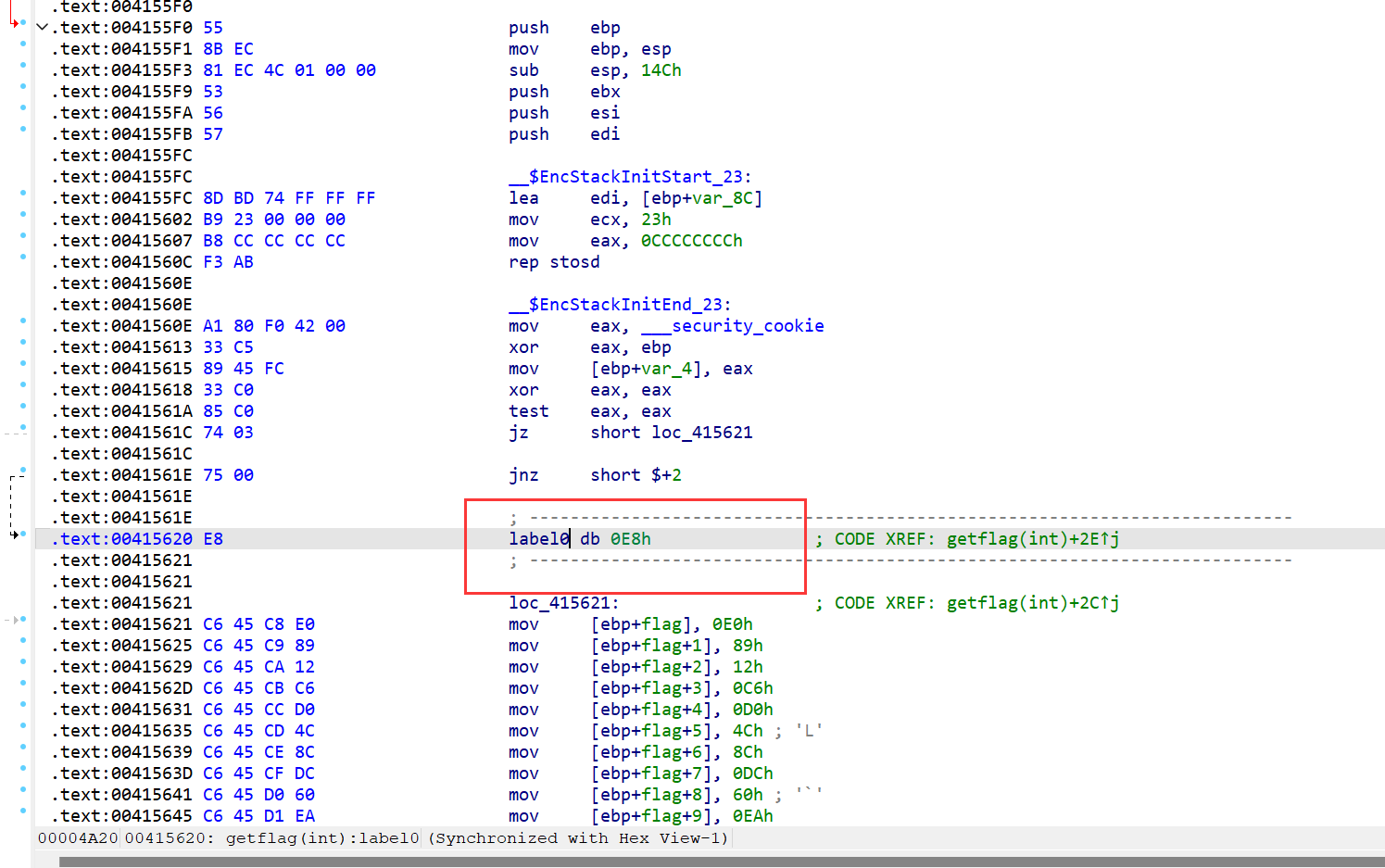Click the sub esp, 14Ch operand value
The width and height of the screenshot is (1385, 868).
pos(661,70)
